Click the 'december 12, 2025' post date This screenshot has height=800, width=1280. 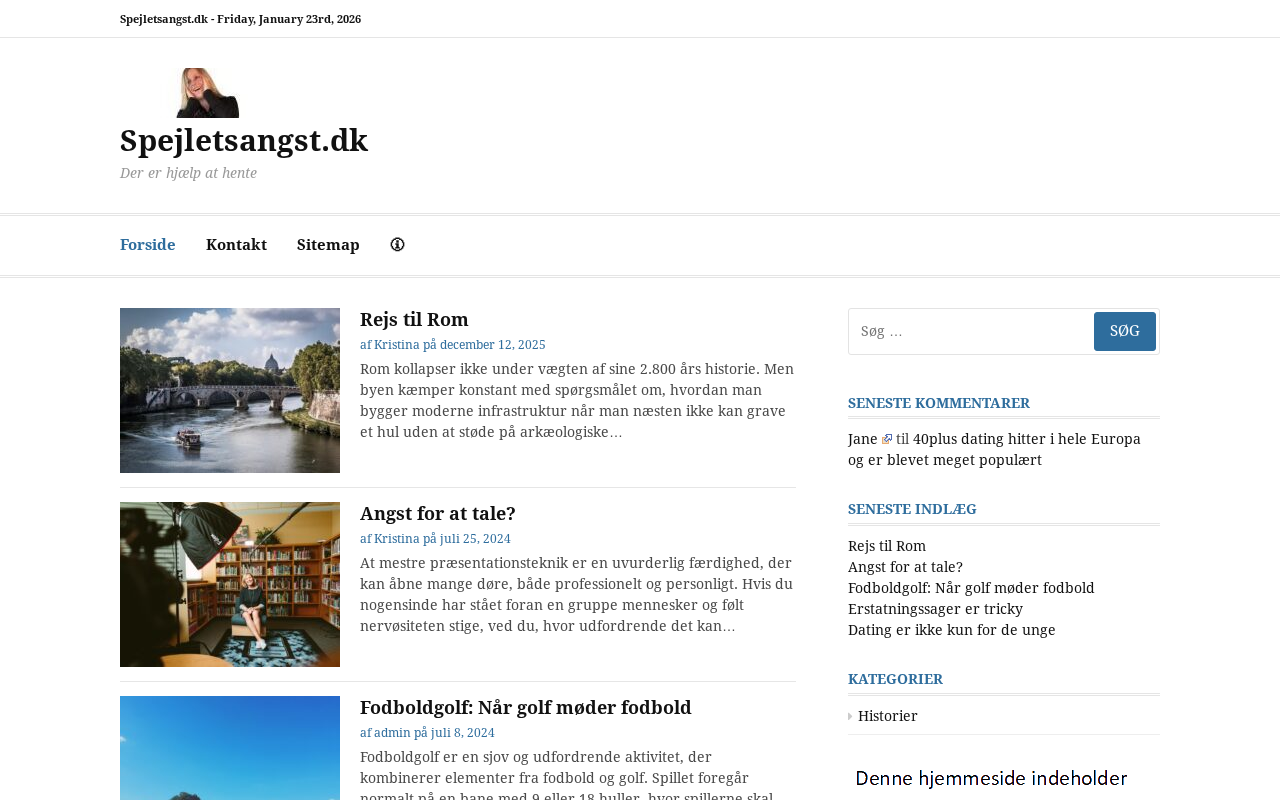click(x=493, y=345)
